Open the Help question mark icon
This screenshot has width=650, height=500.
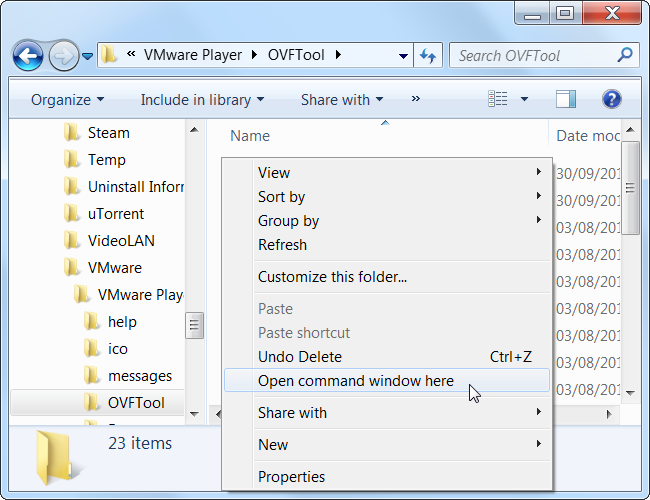[612, 99]
